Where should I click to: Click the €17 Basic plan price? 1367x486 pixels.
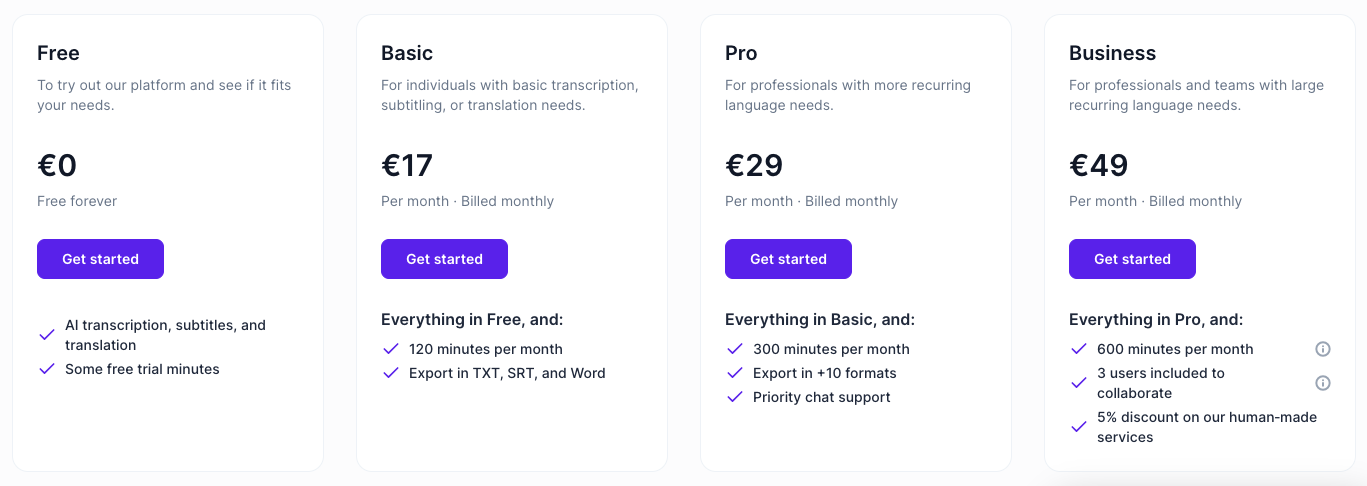coord(407,165)
